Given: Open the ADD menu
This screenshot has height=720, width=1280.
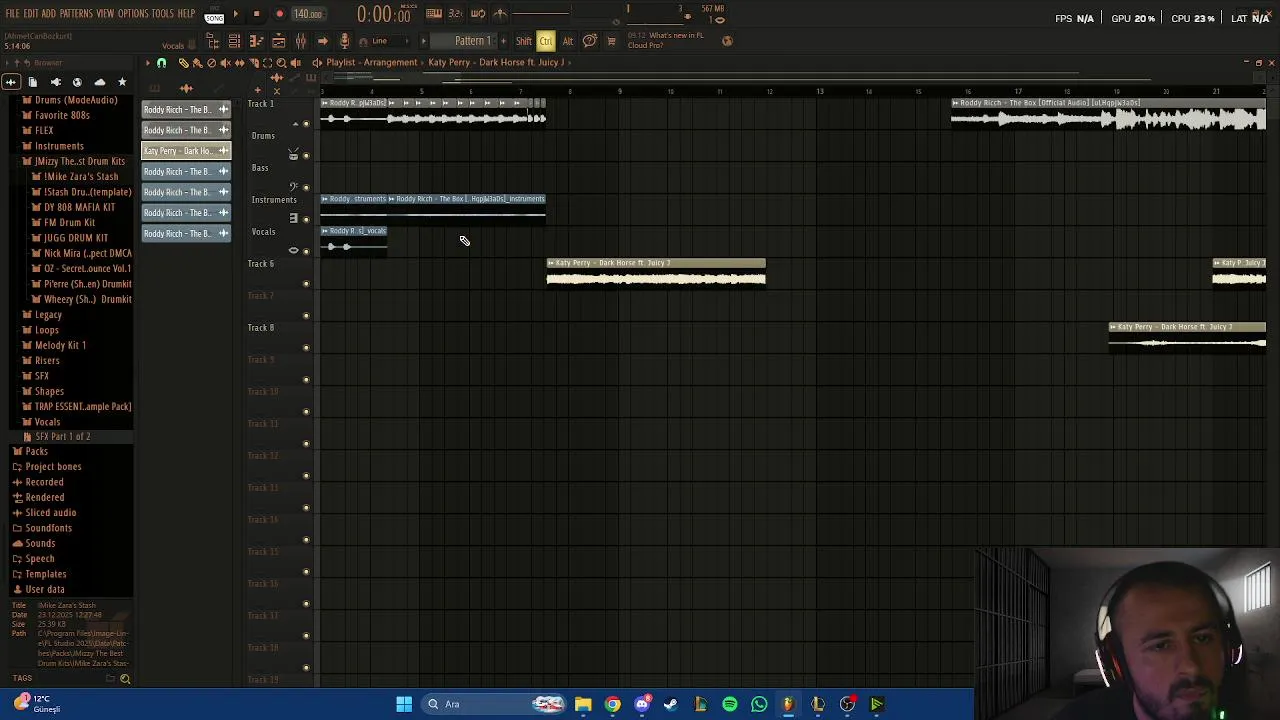Looking at the screenshot, I should (x=49, y=14).
